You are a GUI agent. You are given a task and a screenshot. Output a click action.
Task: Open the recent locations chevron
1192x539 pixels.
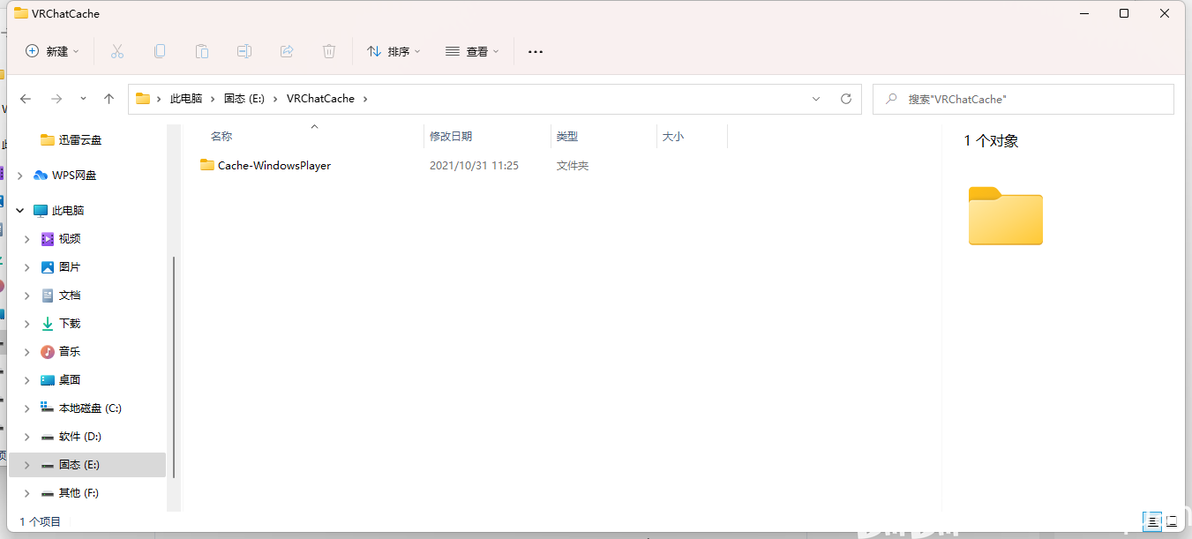pos(83,99)
